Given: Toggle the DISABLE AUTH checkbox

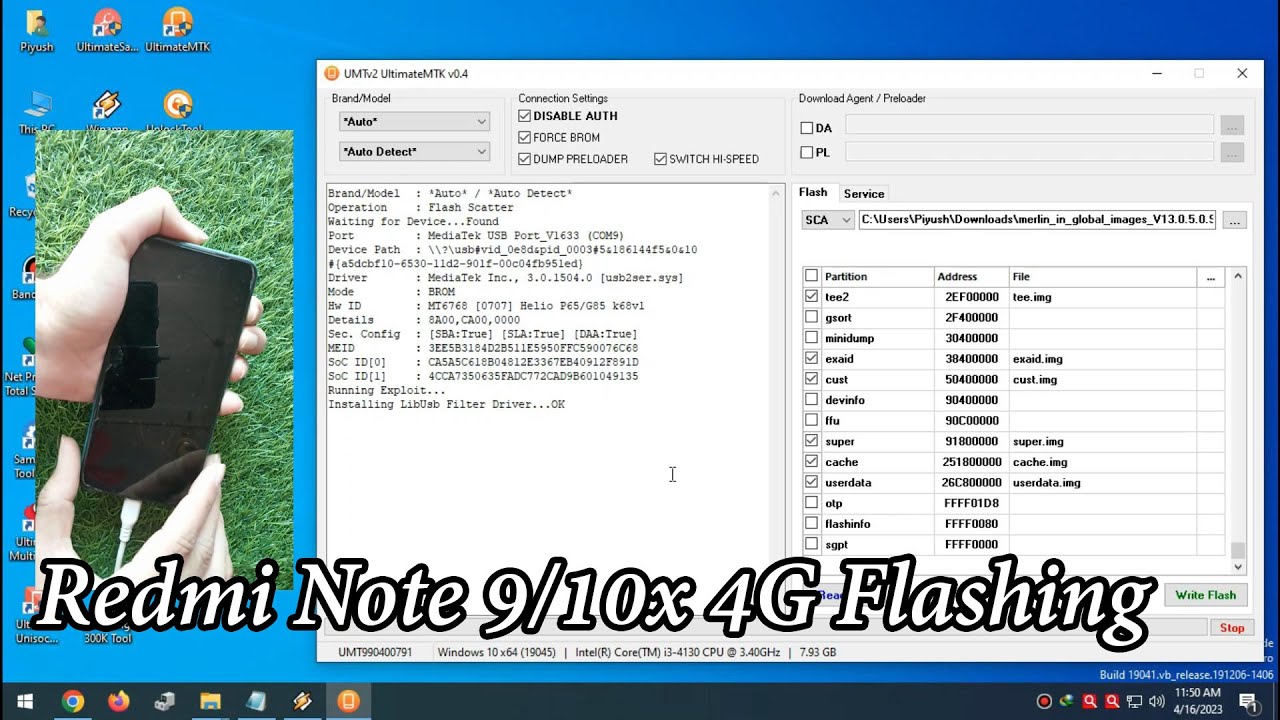Looking at the screenshot, I should pos(524,116).
